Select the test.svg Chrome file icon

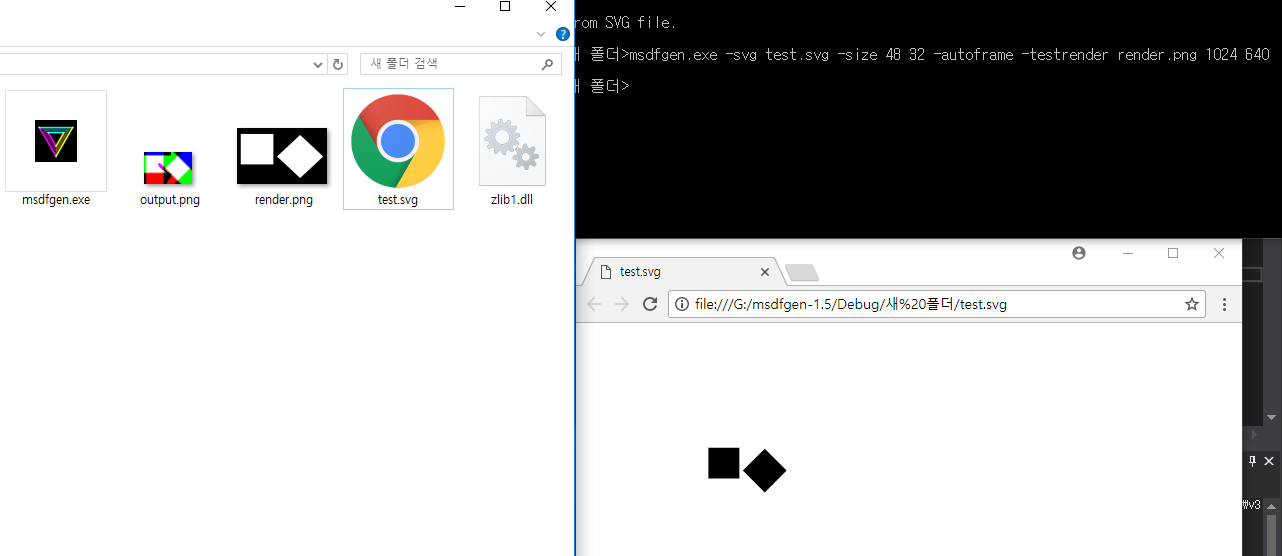[x=398, y=141]
